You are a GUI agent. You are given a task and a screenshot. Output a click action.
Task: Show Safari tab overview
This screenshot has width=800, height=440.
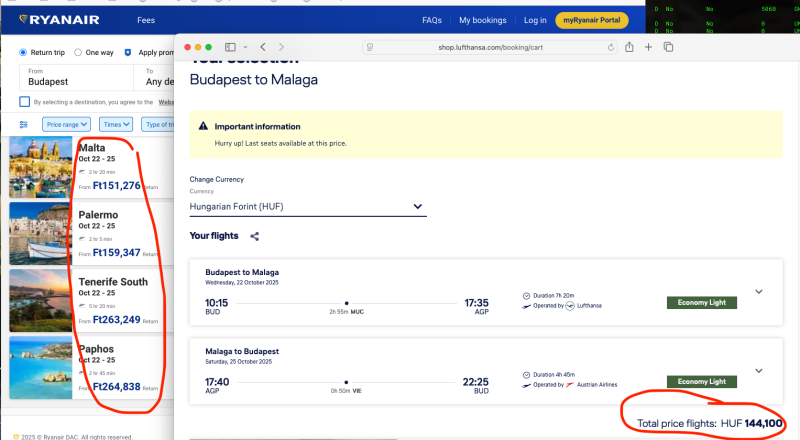coord(668,47)
